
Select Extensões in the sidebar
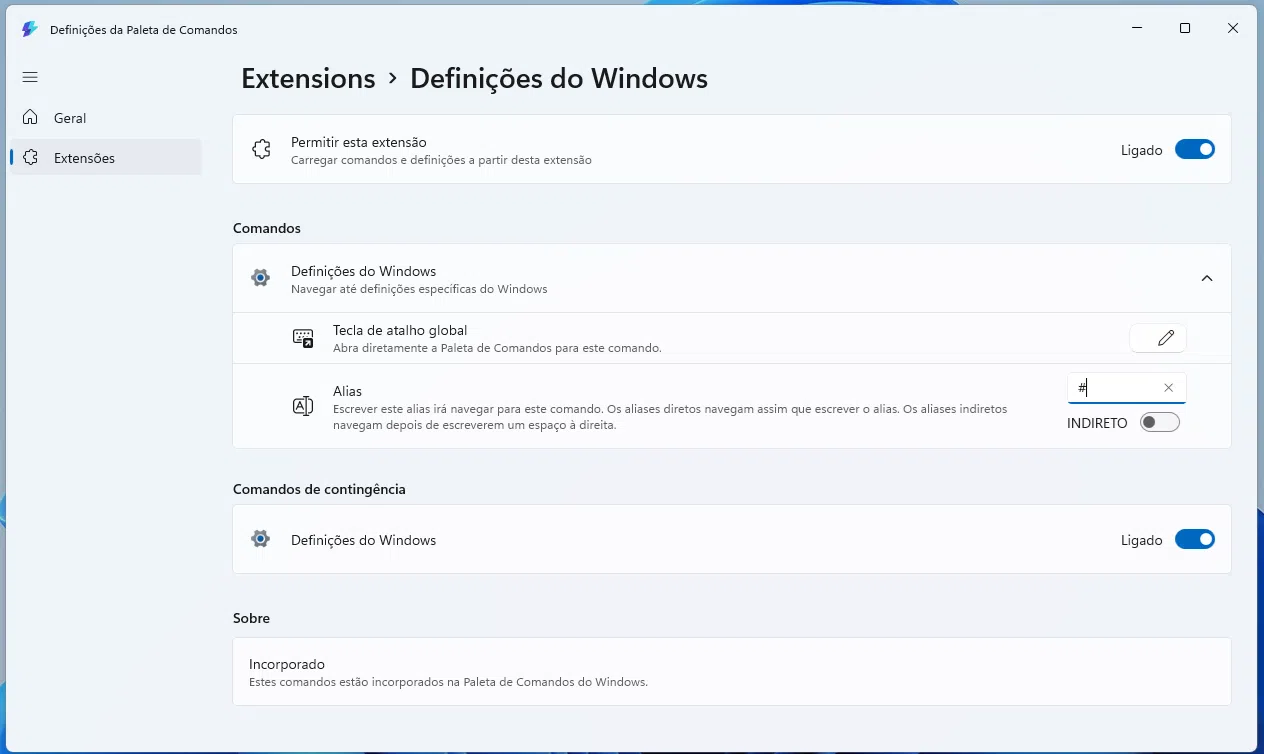(x=106, y=158)
